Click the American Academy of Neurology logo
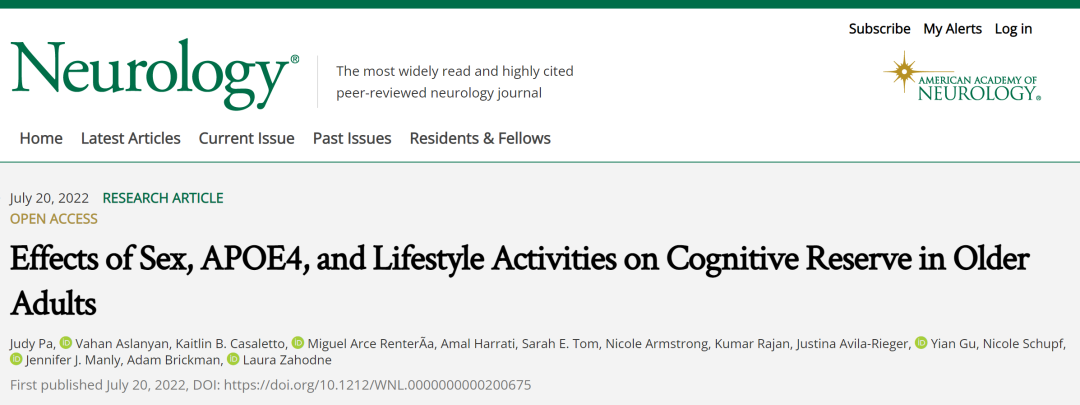 [962, 77]
